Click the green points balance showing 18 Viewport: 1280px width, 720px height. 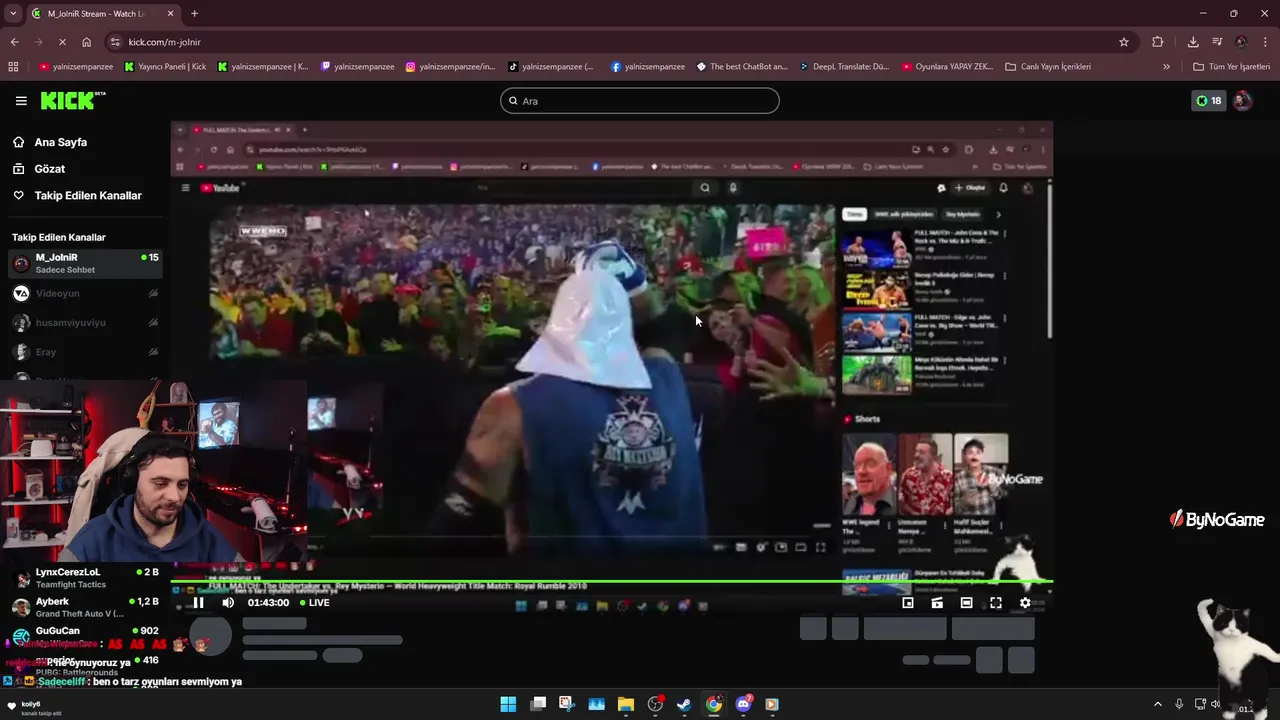click(1208, 101)
